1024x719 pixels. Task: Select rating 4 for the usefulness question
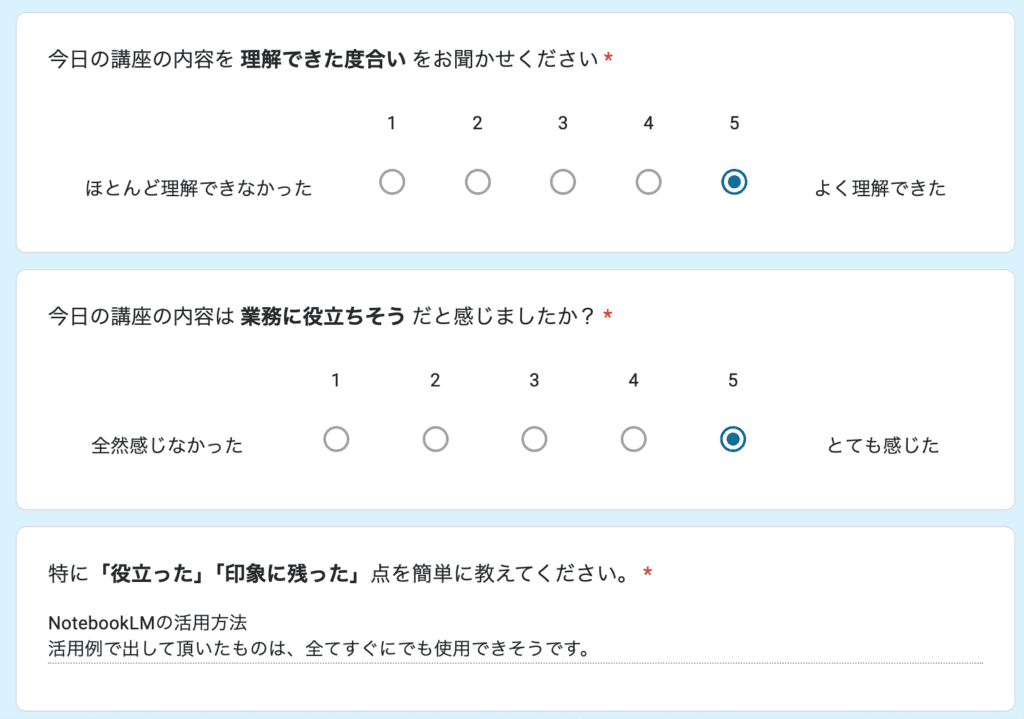click(x=633, y=438)
